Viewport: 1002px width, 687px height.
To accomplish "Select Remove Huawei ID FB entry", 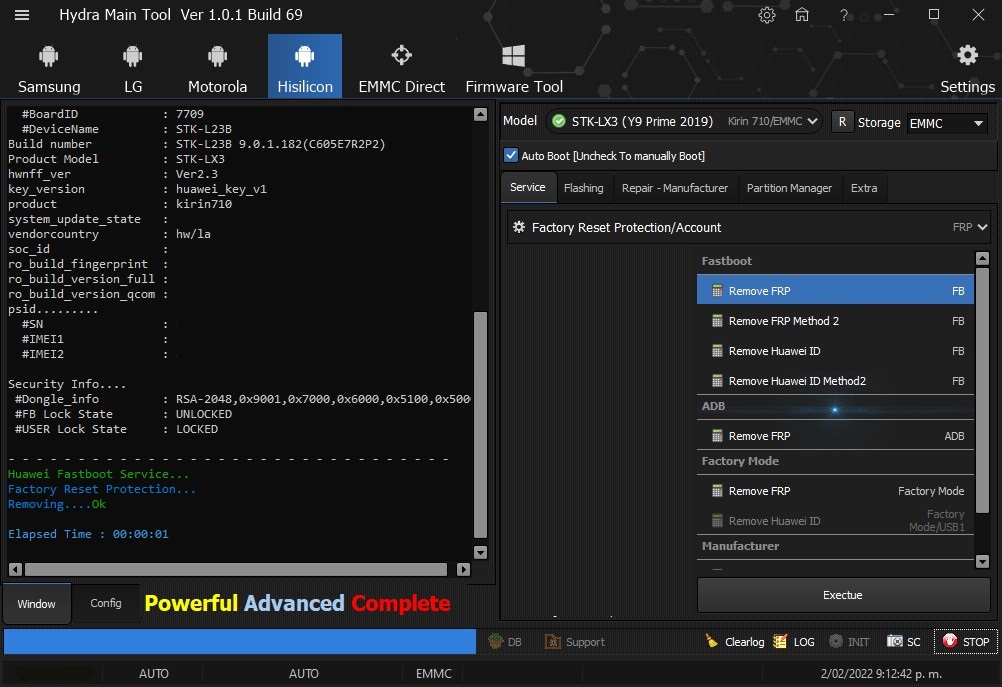I will point(835,351).
